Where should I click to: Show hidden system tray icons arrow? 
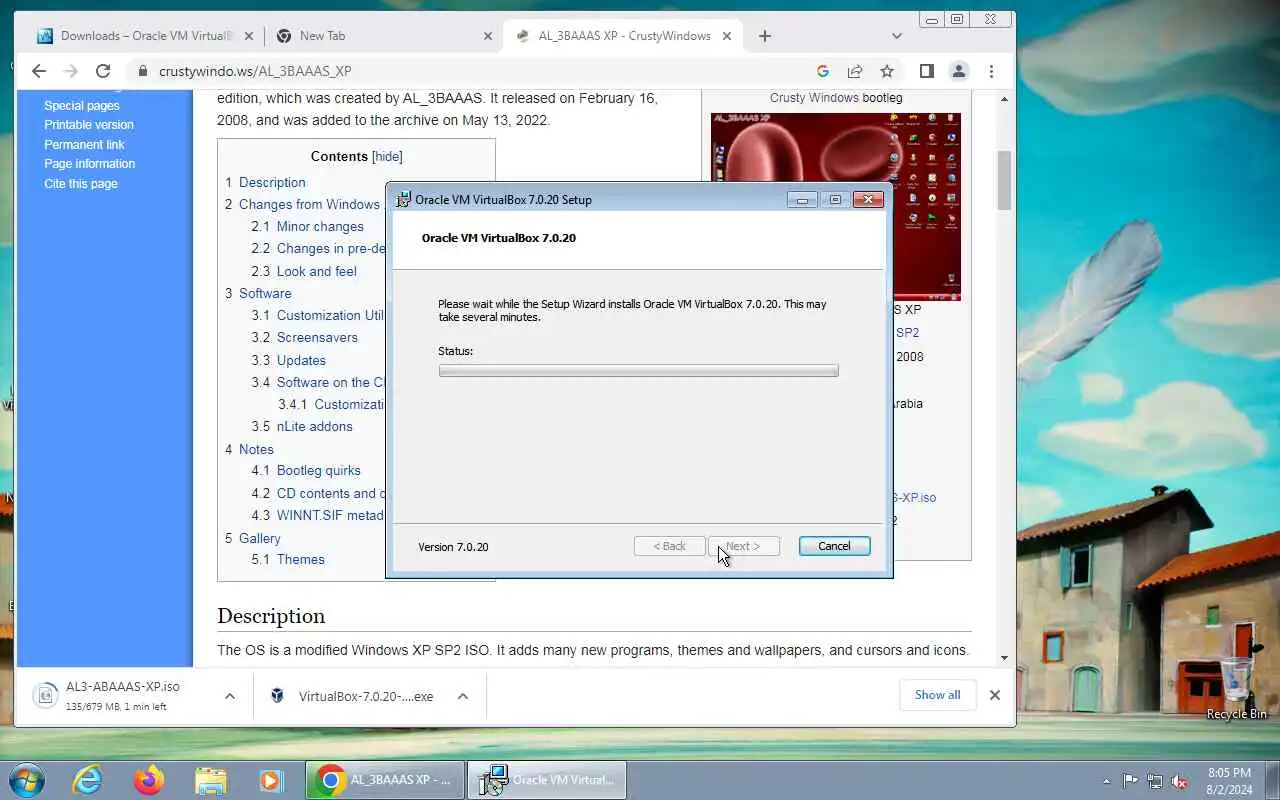1107,781
